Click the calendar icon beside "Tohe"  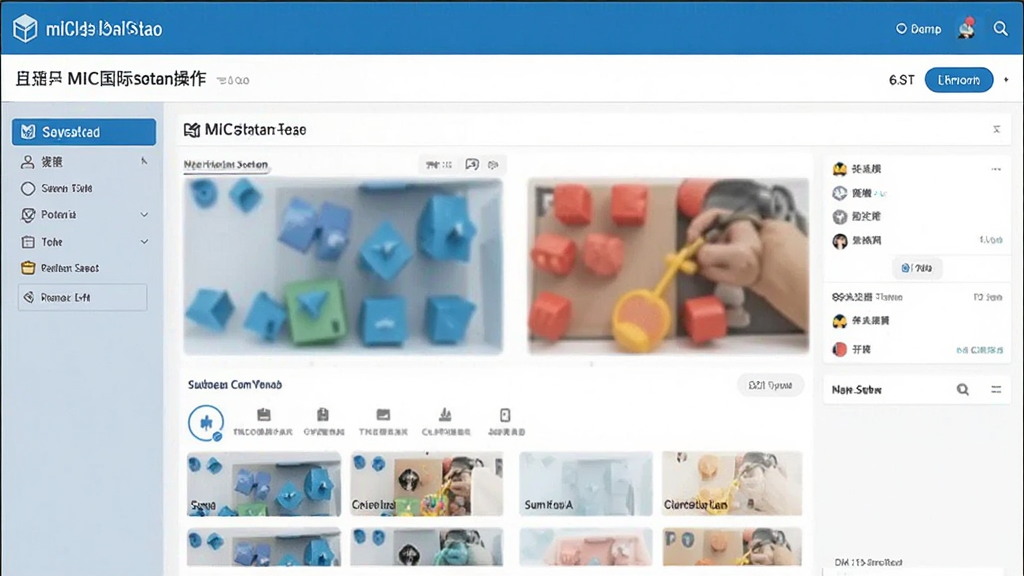[28, 242]
